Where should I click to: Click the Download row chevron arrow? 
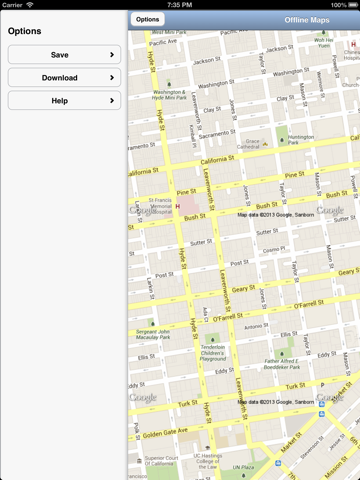click(x=112, y=78)
